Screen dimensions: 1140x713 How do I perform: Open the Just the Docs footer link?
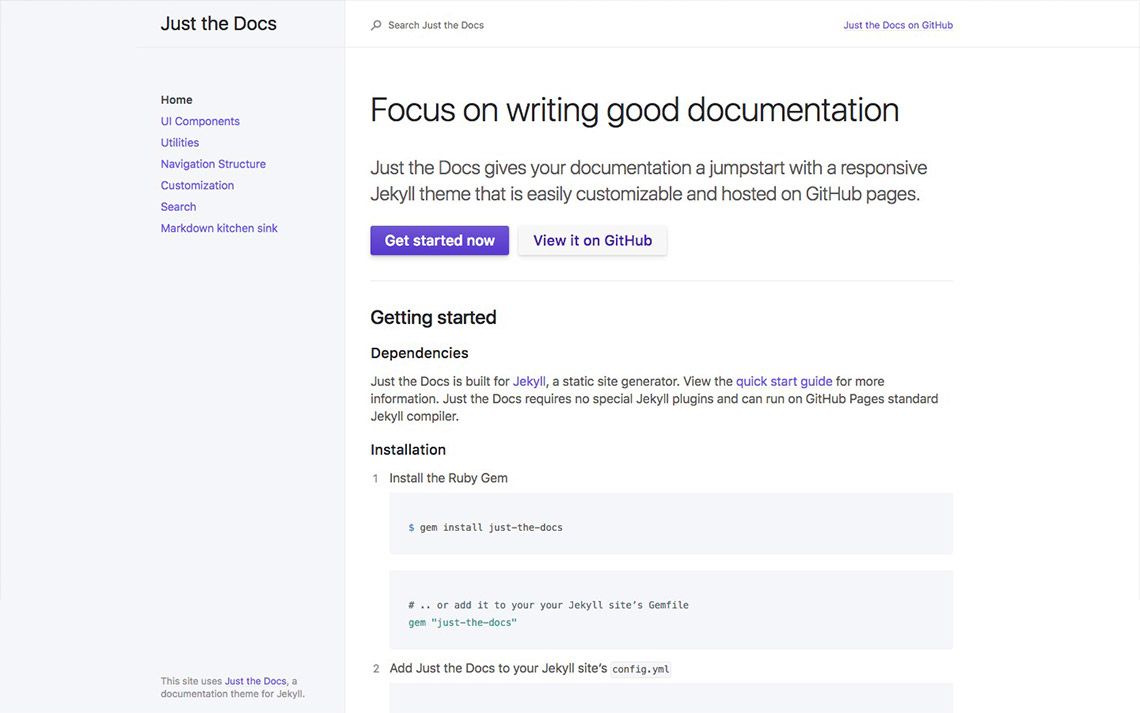[x=254, y=680]
